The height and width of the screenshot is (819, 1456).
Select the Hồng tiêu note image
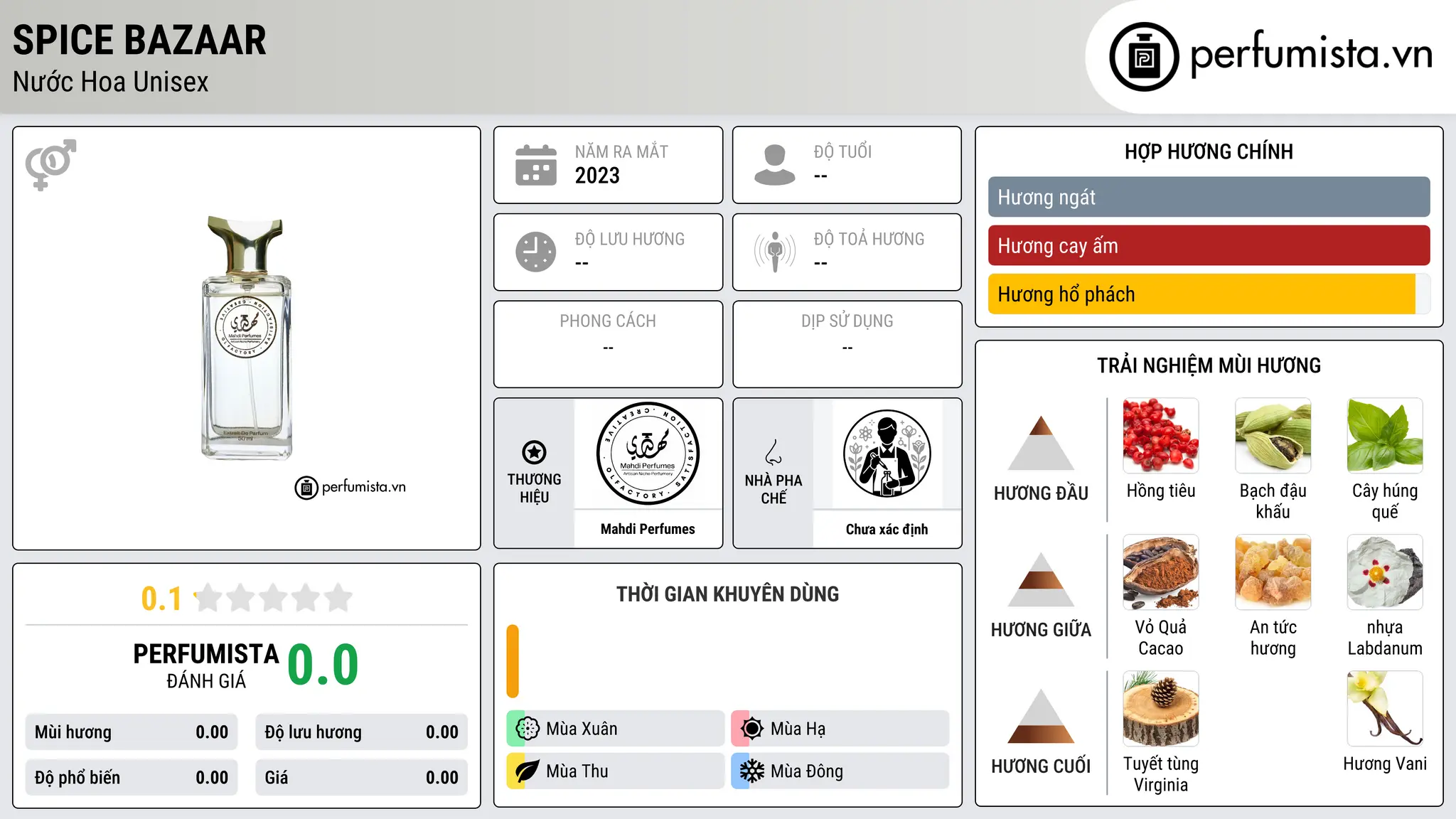click(x=1161, y=435)
